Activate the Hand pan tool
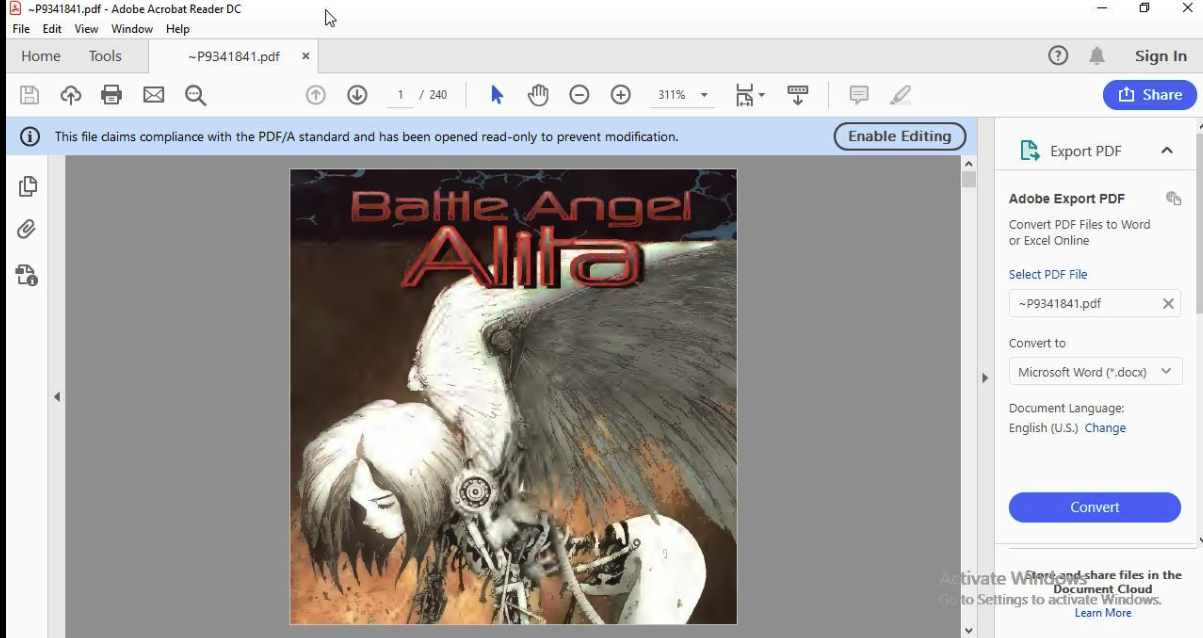Image resolution: width=1203 pixels, height=638 pixels. pos(538,95)
